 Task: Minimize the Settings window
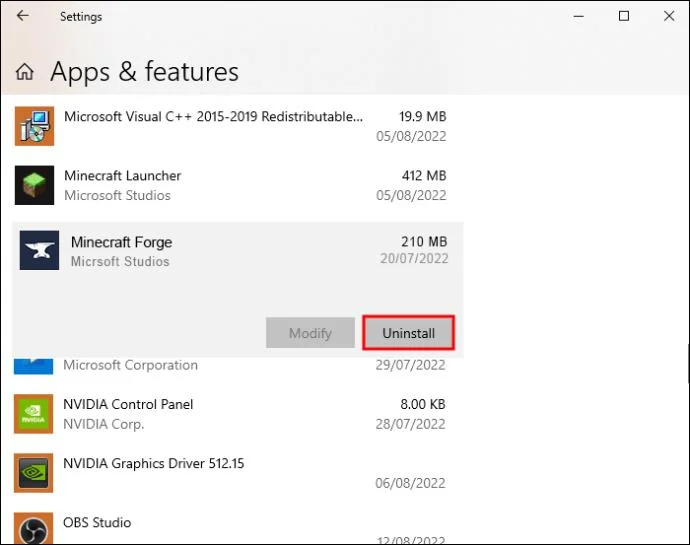579,16
